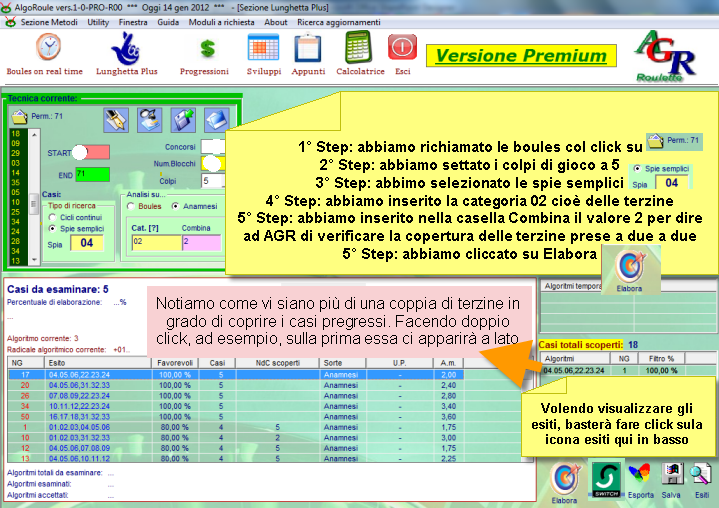Sort results by Casi column header

click(217, 363)
